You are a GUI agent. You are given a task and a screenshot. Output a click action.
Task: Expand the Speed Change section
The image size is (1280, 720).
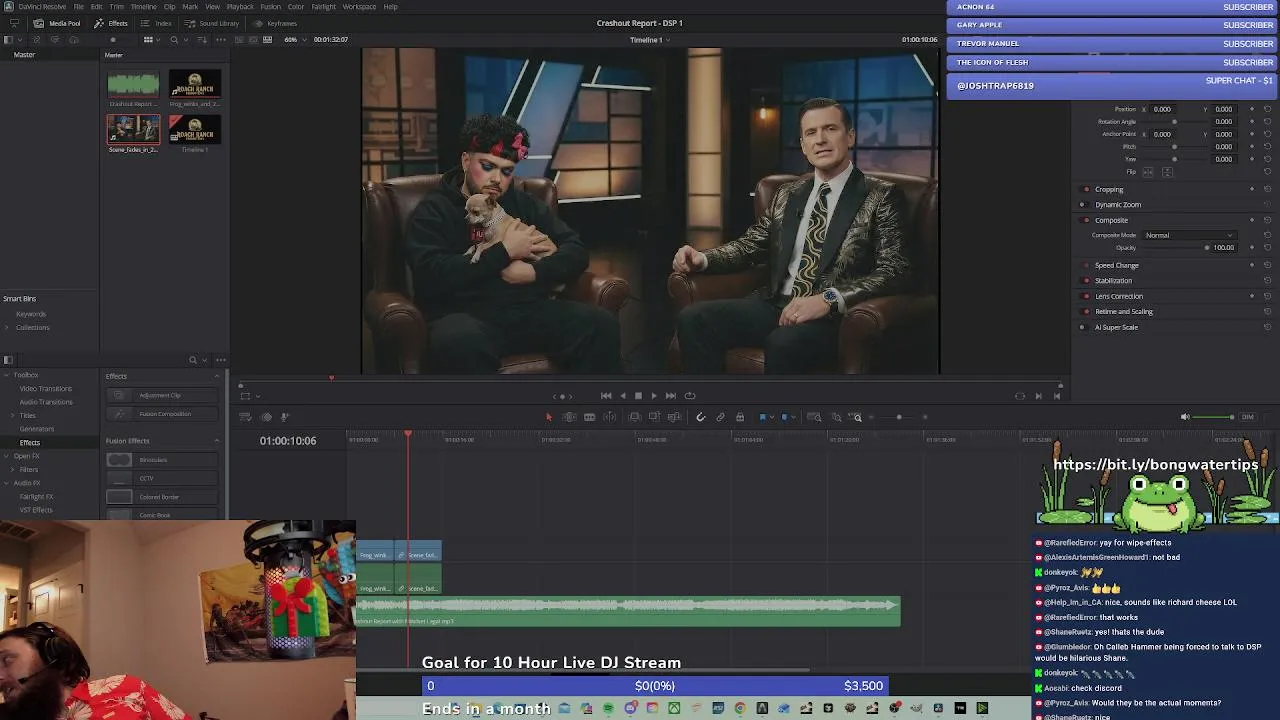(1116, 266)
